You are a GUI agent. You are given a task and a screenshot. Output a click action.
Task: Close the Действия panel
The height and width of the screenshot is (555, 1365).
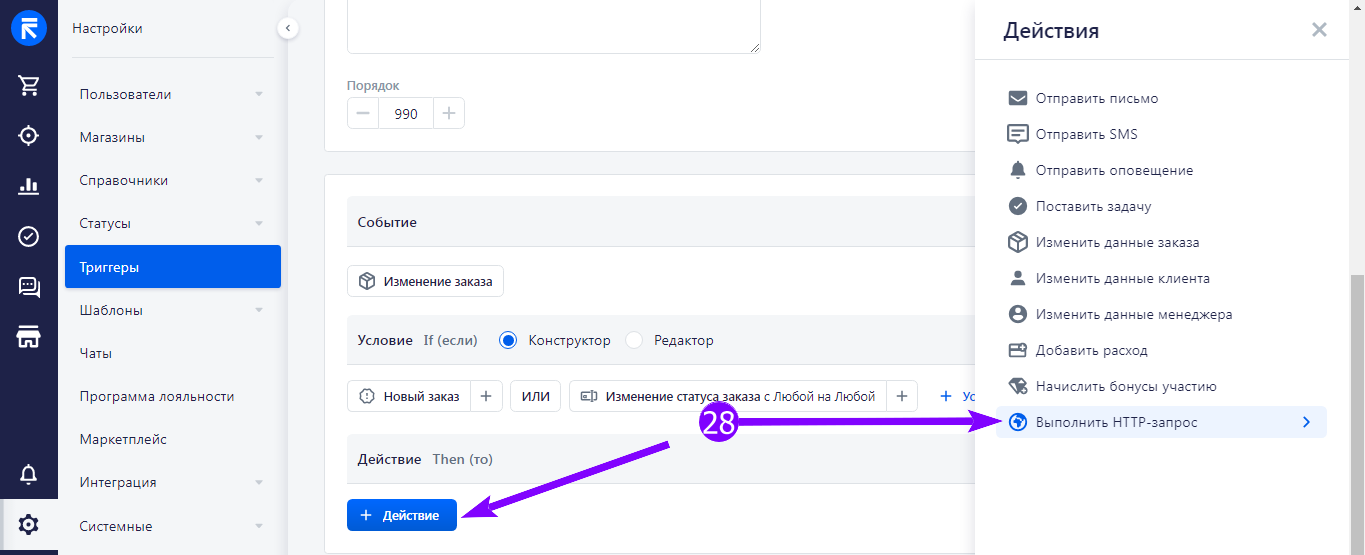coord(1319,30)
